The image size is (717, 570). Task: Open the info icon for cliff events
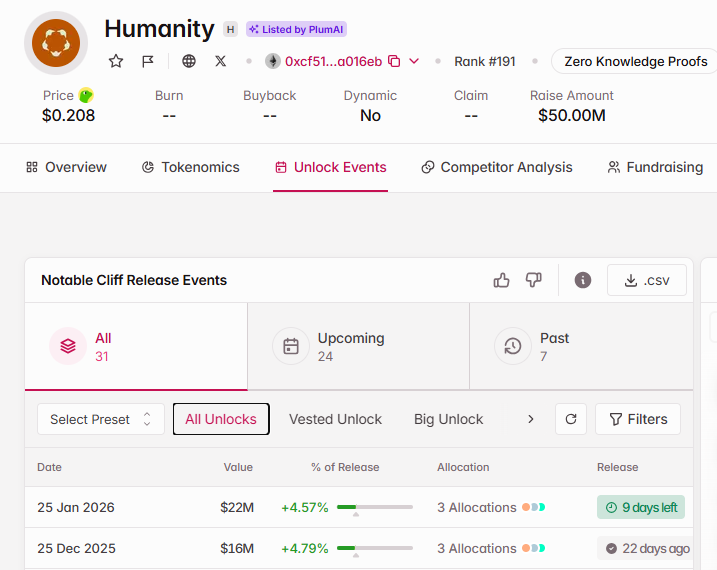pos(583,280)
